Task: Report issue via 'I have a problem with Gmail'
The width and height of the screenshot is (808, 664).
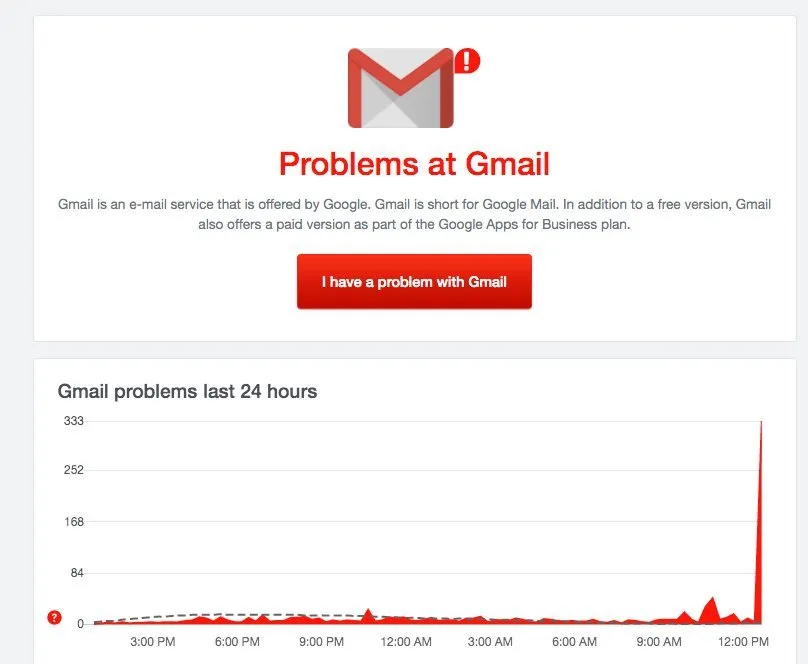Action: tap(414, 282)
